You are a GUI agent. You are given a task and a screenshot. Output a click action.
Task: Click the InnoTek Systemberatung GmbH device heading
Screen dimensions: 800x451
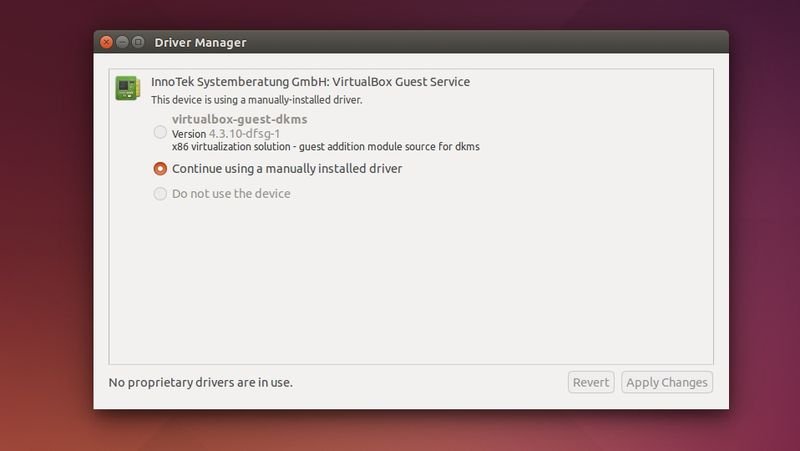coord(310,82)
